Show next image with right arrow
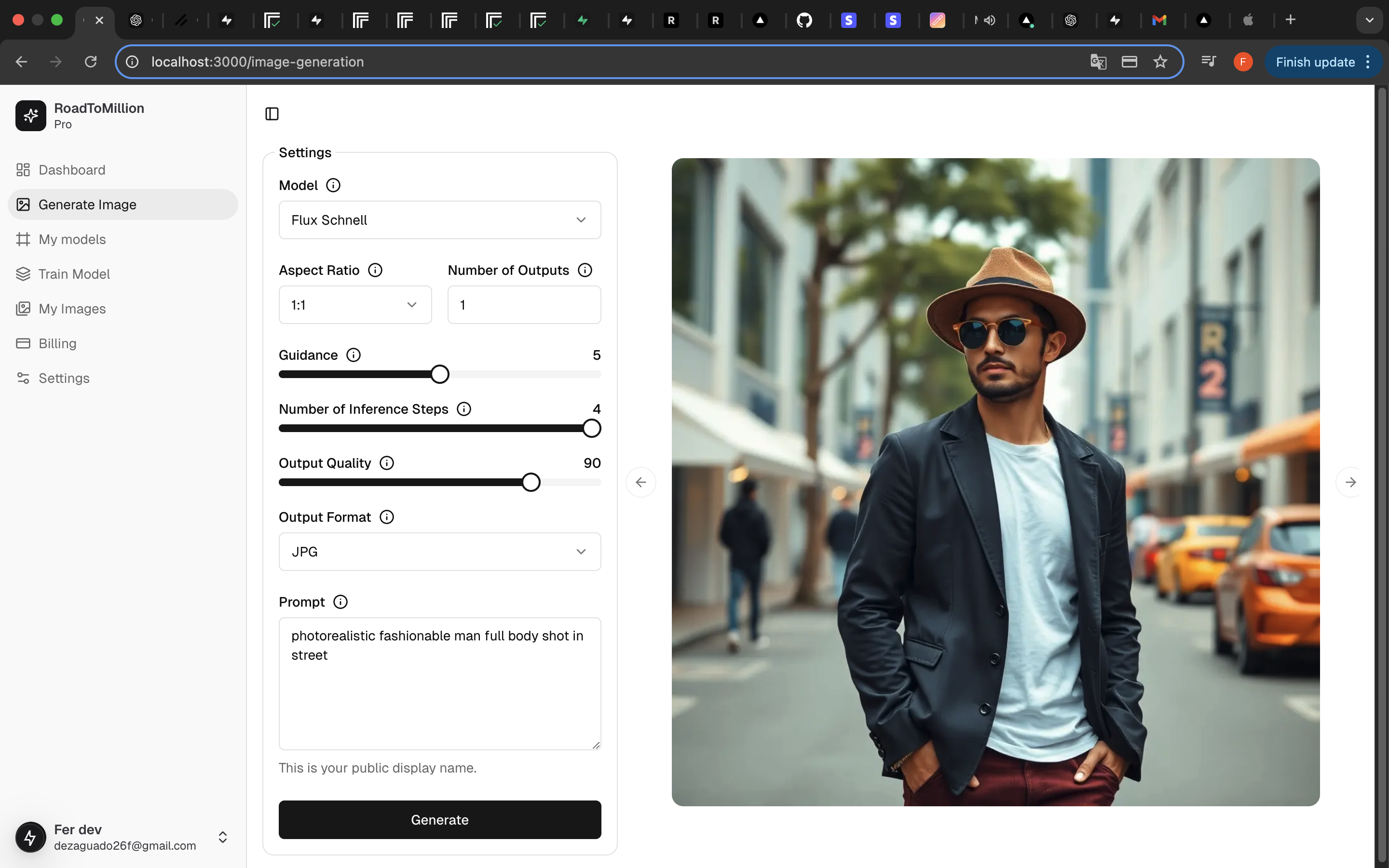This screenshot has width=1389, height=868. [x=1350, y=482]
